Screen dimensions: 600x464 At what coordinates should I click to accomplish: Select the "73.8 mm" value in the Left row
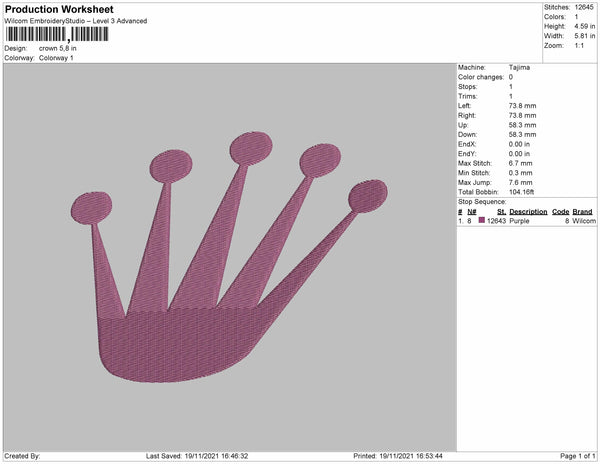(522, 106)
